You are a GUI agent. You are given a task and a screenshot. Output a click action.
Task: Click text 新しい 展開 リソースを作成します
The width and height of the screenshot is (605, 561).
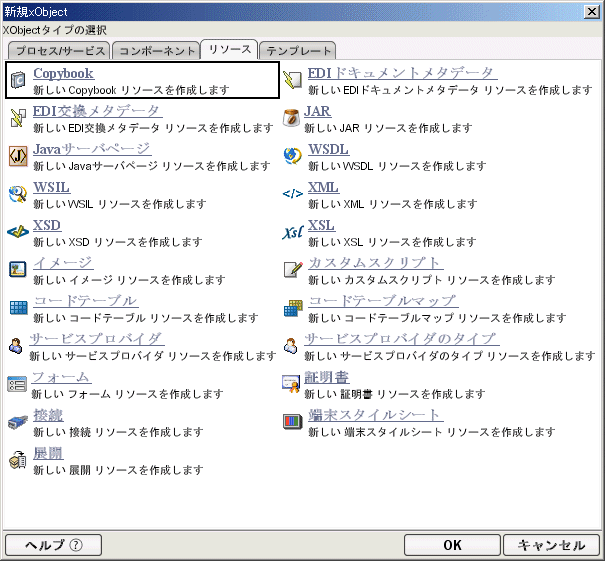pyautogui.click(x=118, y=470)
